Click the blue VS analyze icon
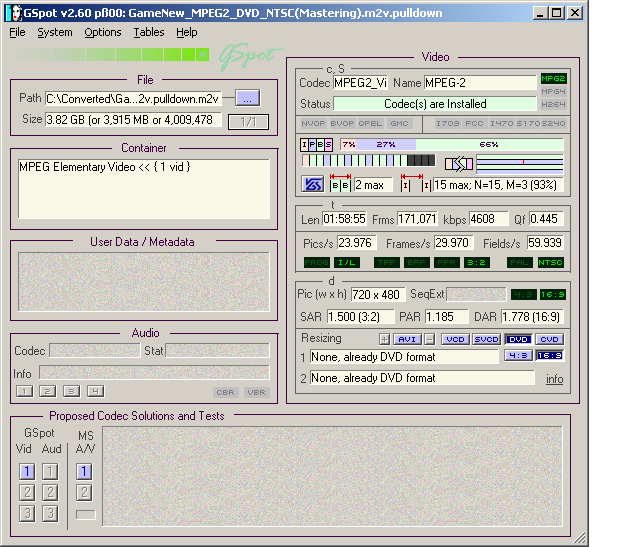 coord(313,184)
